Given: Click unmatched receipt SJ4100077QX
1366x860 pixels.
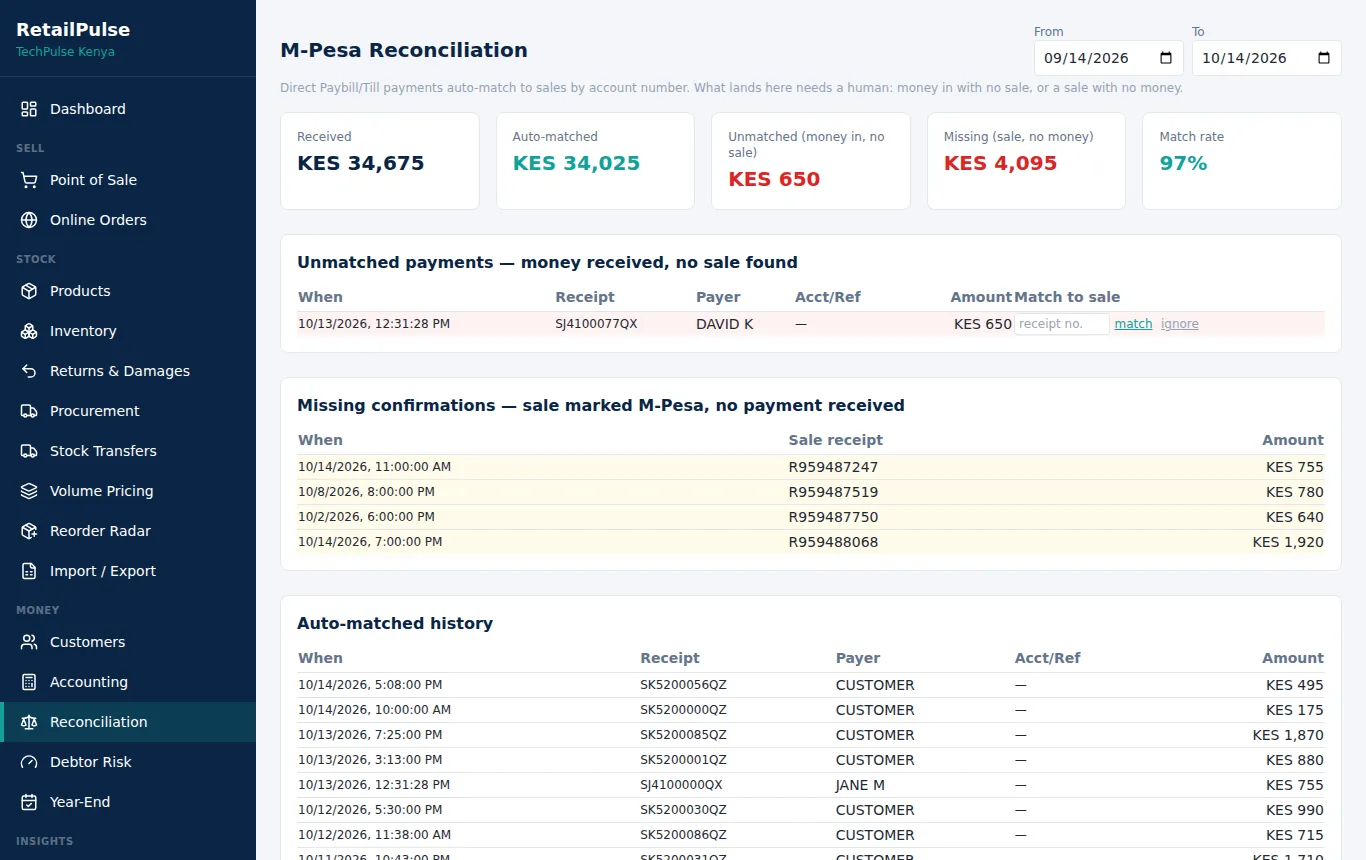Looking at the screenshot, I should point(596,324).
